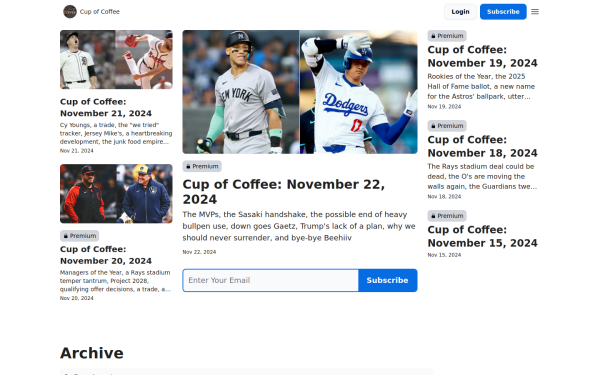Click the Subscribe button beside the email field
The width and height of the screenshot is (600, 375).
point(388,280)
